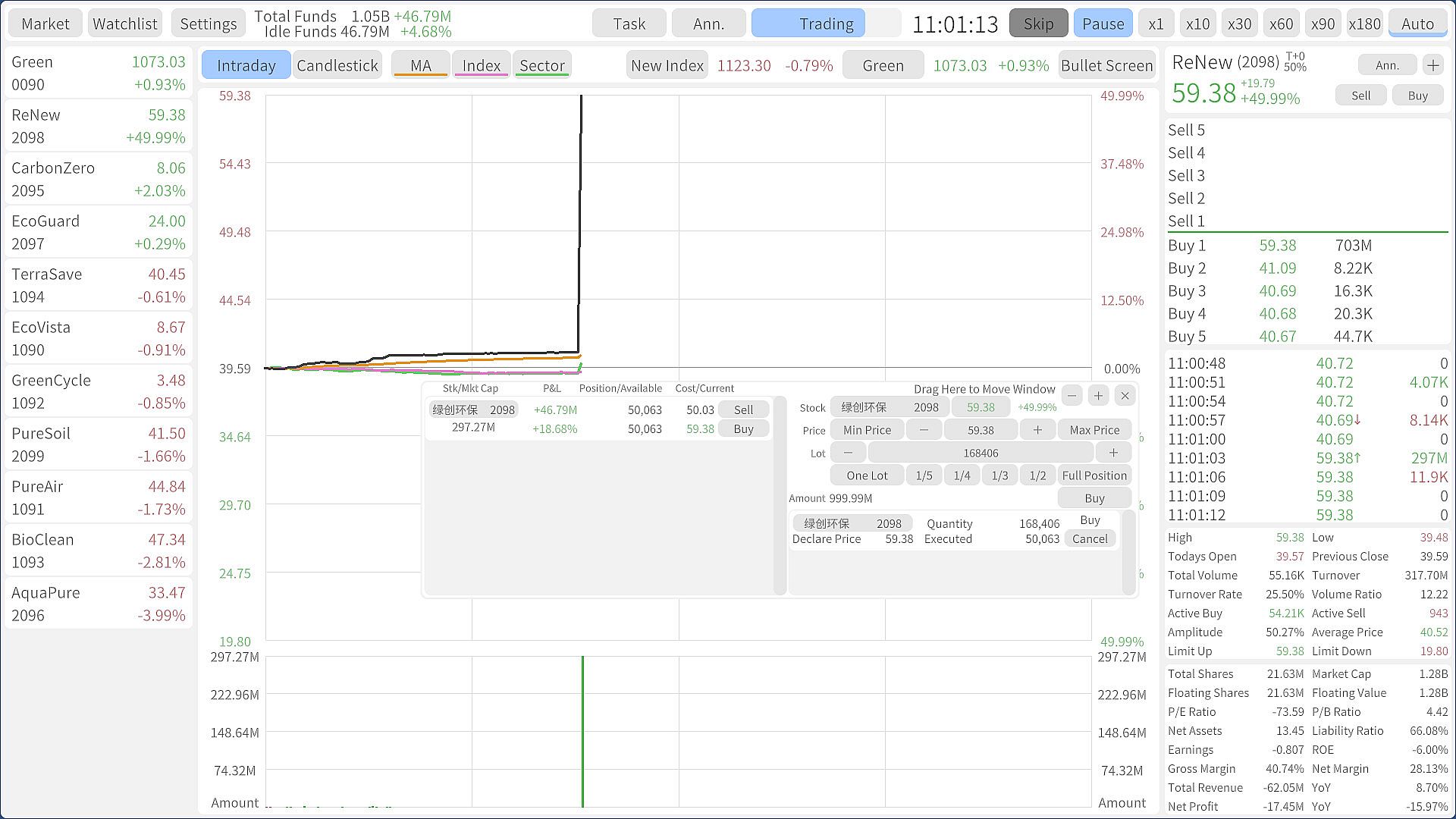The width and height of the screenshot is (1456, 819).
Task: Pause the market simulation
Action: click(1103, 24)
